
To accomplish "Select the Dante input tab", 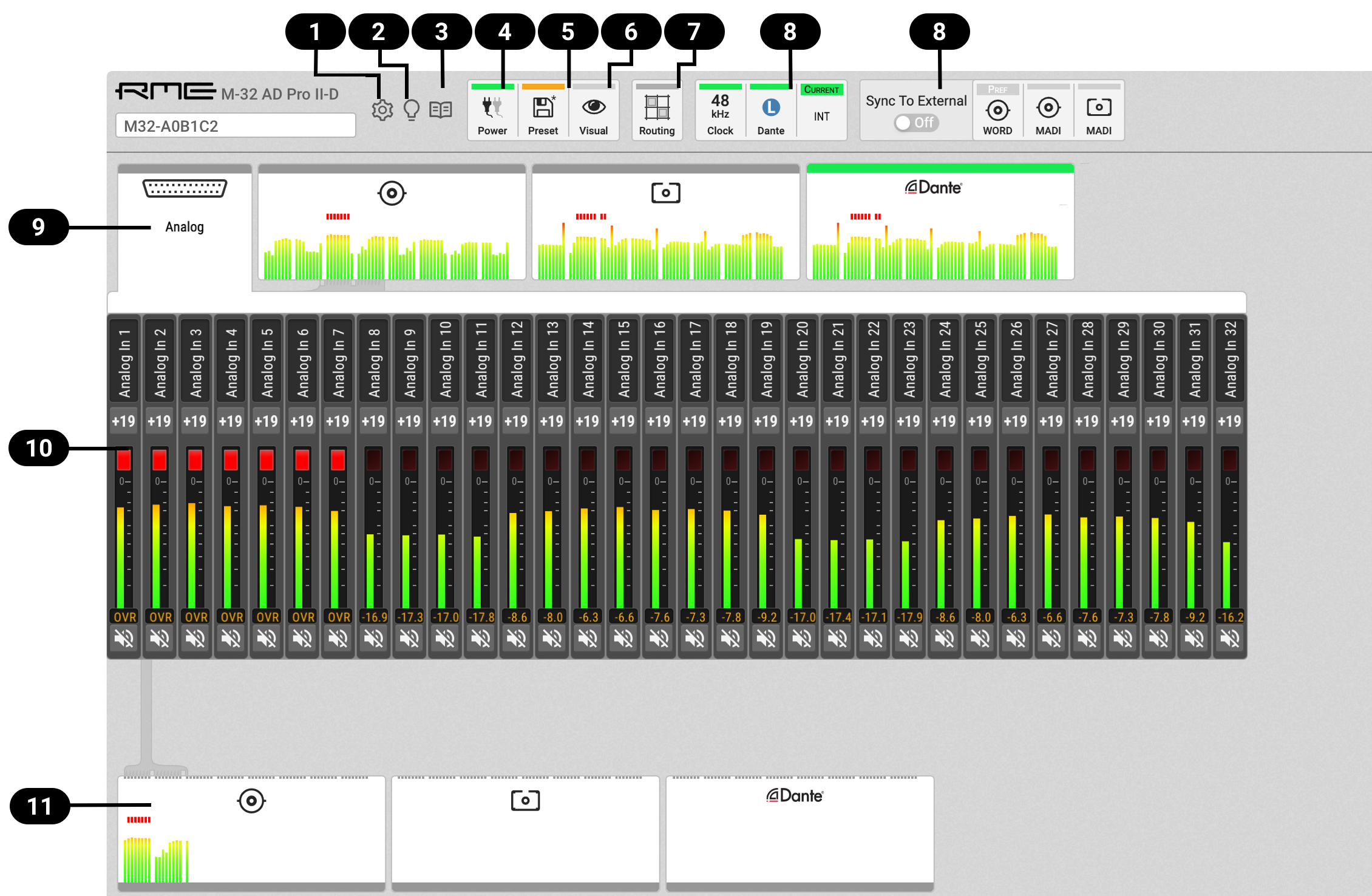I will pos(940,222).
